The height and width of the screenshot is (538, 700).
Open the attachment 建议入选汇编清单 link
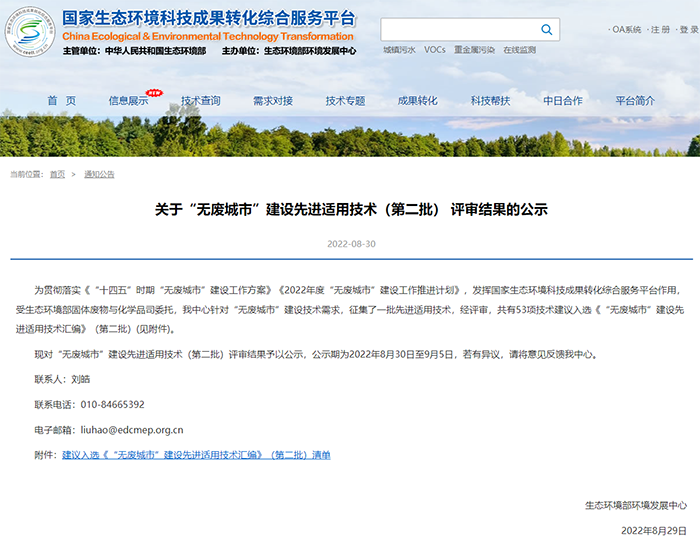tap(196, 455)
